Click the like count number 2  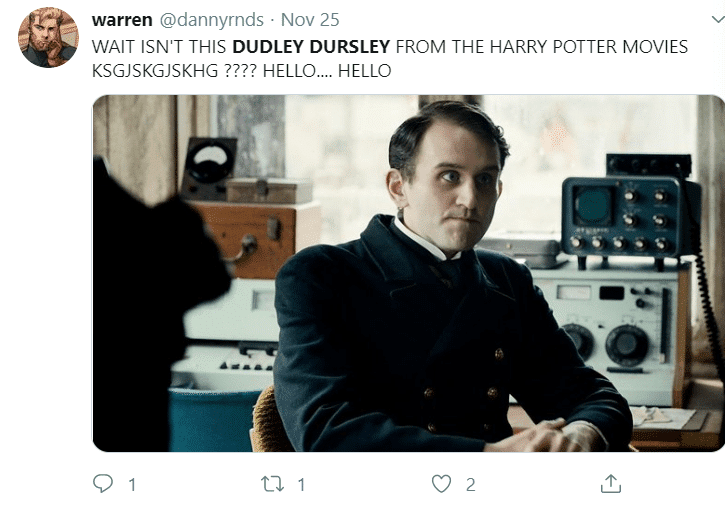coord(470,485)
